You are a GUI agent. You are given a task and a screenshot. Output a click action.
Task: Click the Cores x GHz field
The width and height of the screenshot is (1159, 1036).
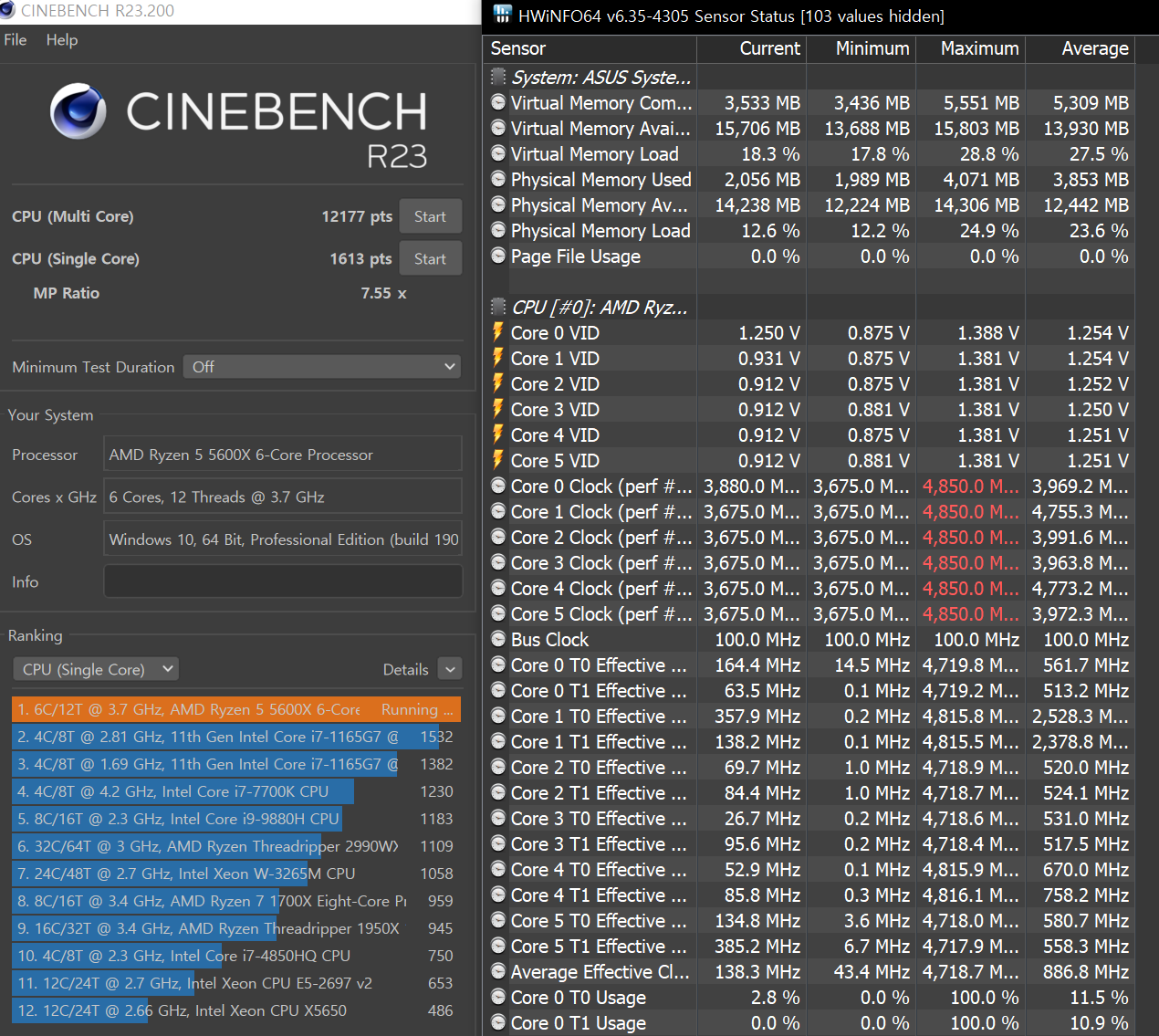[283, 497]
